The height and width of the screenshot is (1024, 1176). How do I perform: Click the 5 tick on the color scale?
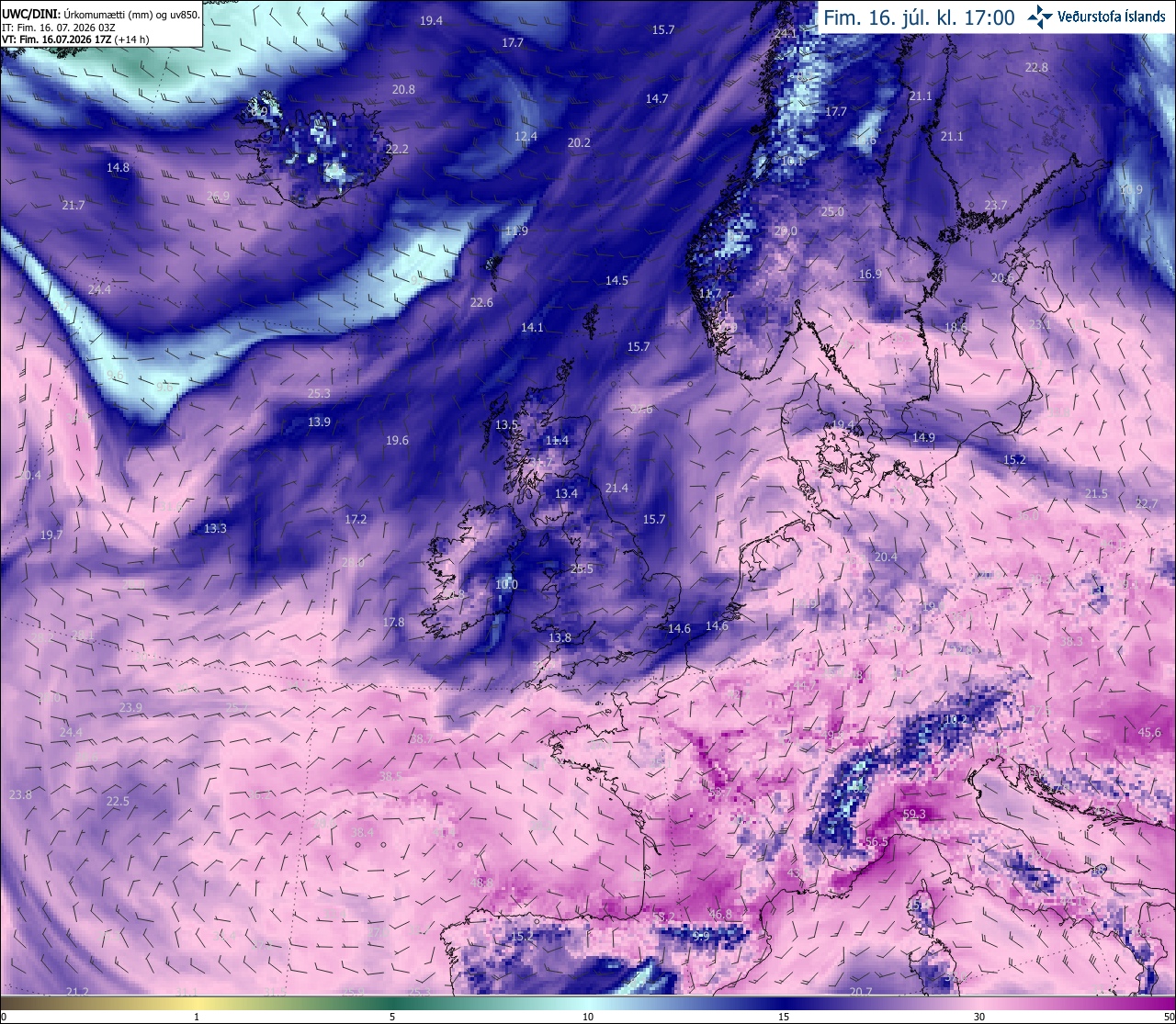click(x=392, y=1017)
